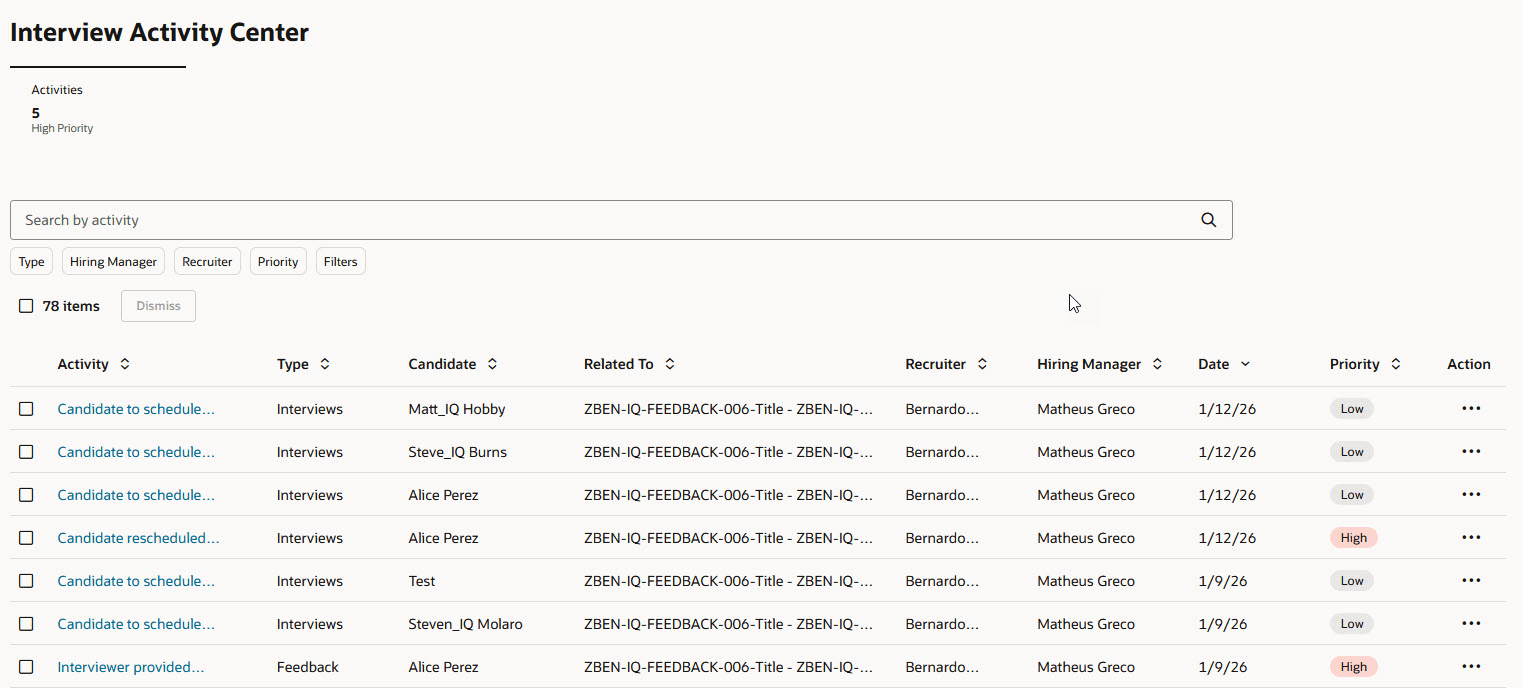Open Candidate to schedule link for Test
The width and height of the screenshot is (1522, 688).
[x=136, y=581]
